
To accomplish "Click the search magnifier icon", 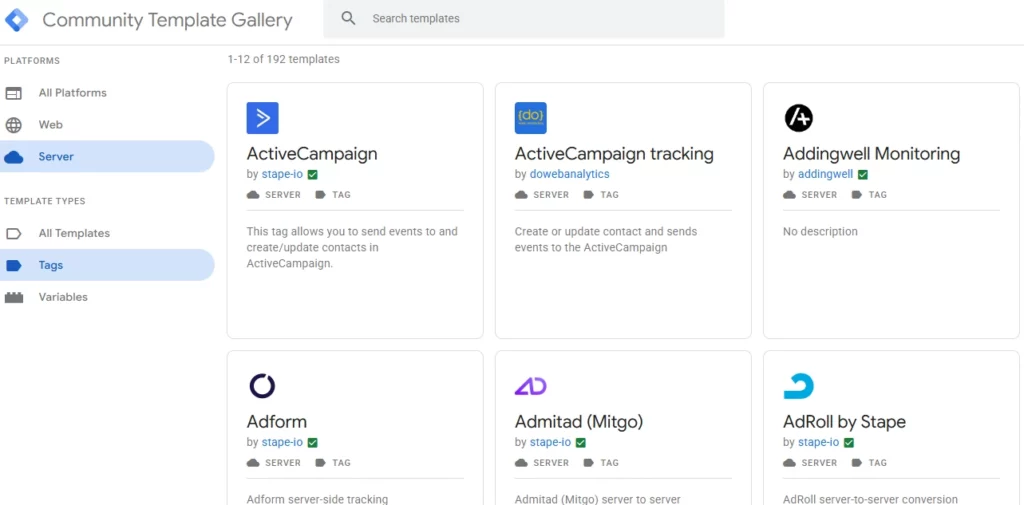I will (x=349, y=18).
